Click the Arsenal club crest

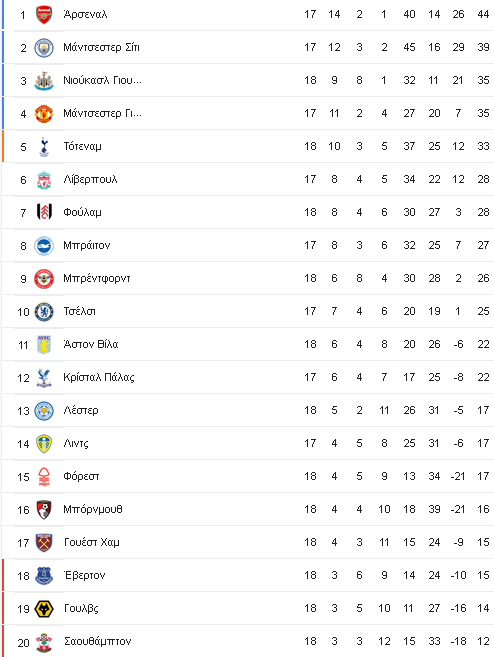[x=44, y=15]
